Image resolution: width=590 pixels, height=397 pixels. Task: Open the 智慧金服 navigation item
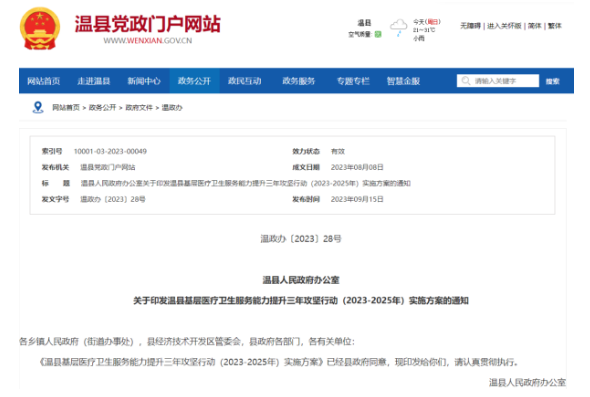click(403, 81)
